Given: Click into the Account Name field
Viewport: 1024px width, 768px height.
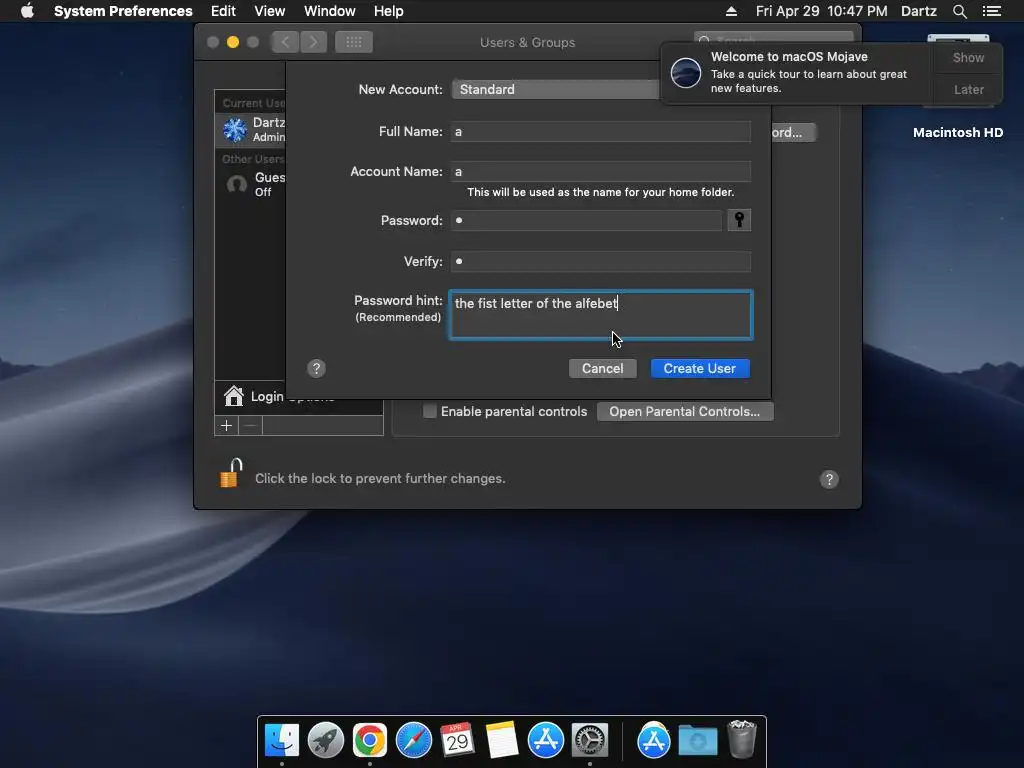Looking at the screenshot, I should [601, 171].
